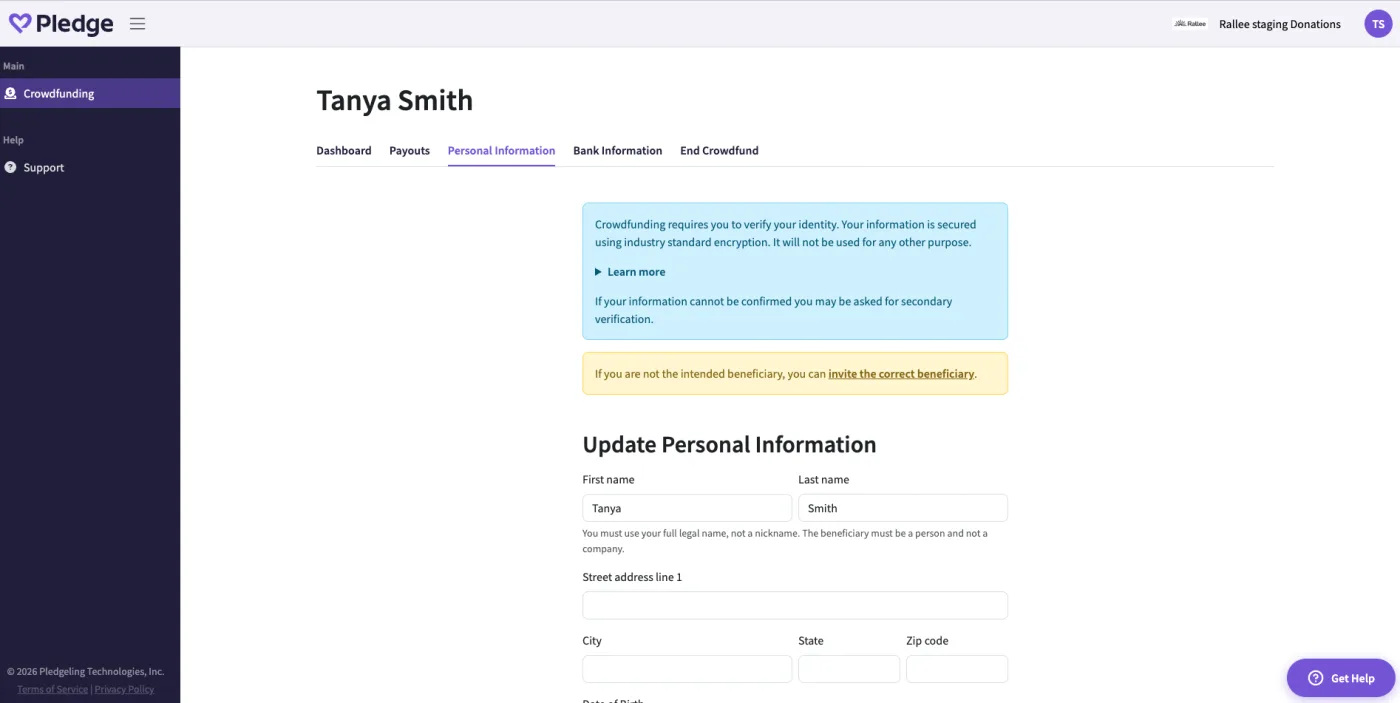This screenshot has height=703, width=1400.
Task: Select the Personal Information tab
Action: point(501,151)
